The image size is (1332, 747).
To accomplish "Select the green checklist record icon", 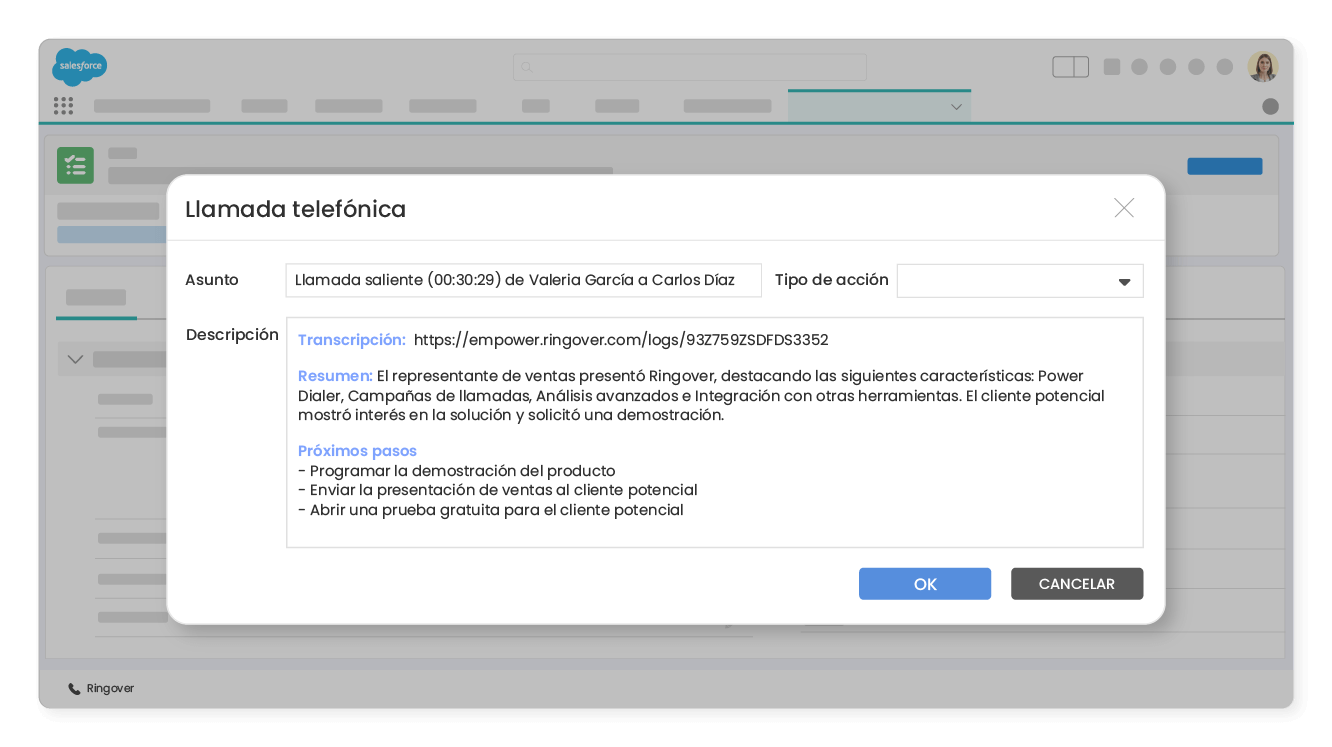I will pyautogui.click(x=75, y=165).
